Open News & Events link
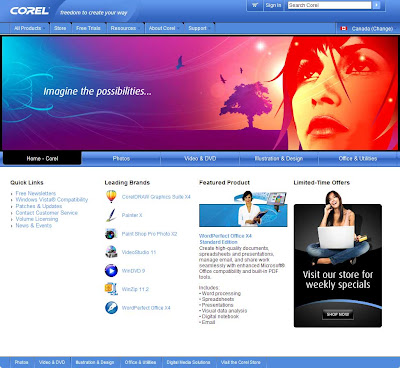The height and width of the screenshot is (368, 400). [34, 225]
